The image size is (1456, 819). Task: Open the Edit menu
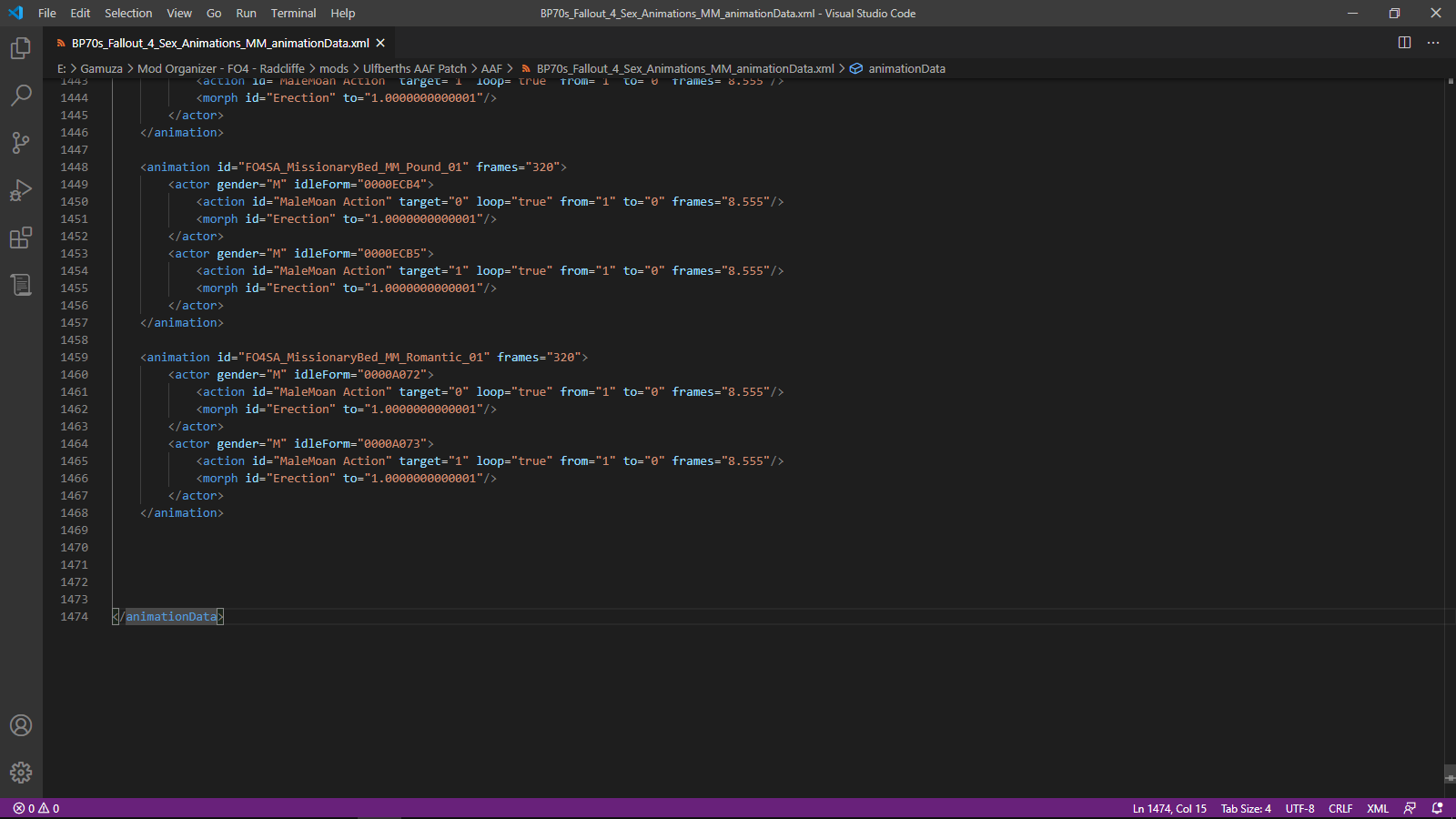[x=80, y=13]
